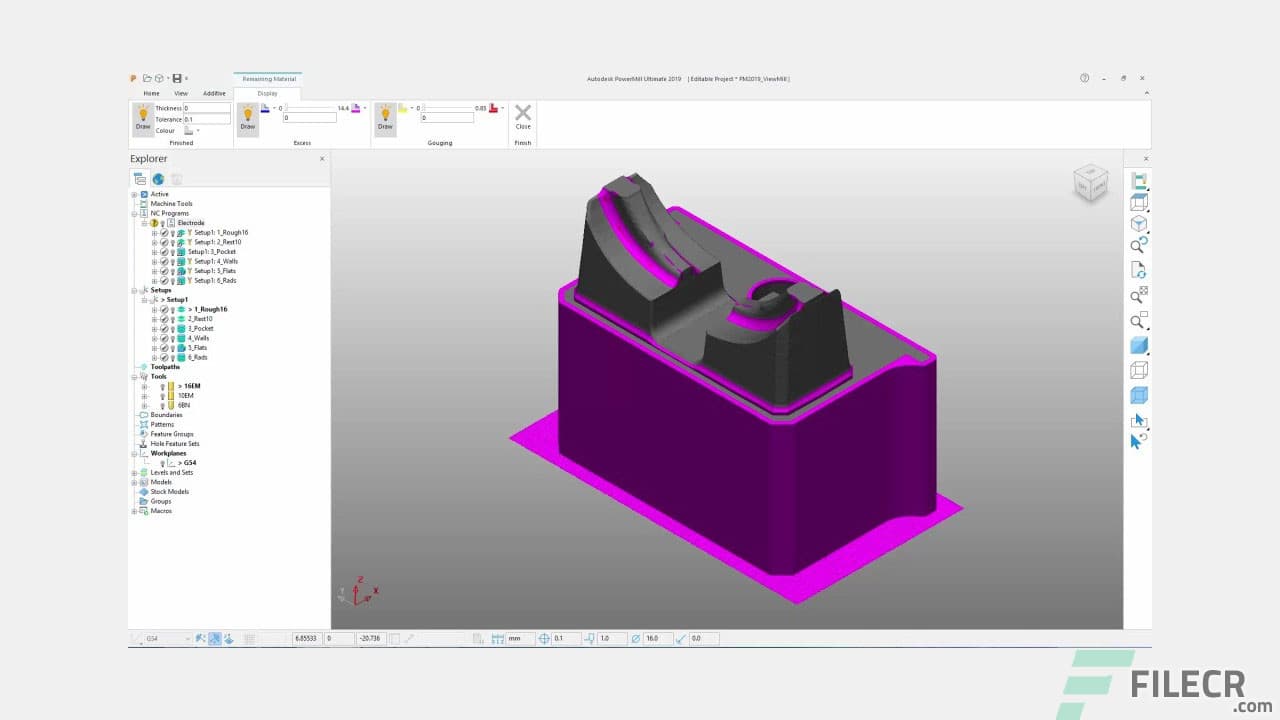Switch to the View ribbon tab
Screen dimensions: 1280x720
[181, 93]
